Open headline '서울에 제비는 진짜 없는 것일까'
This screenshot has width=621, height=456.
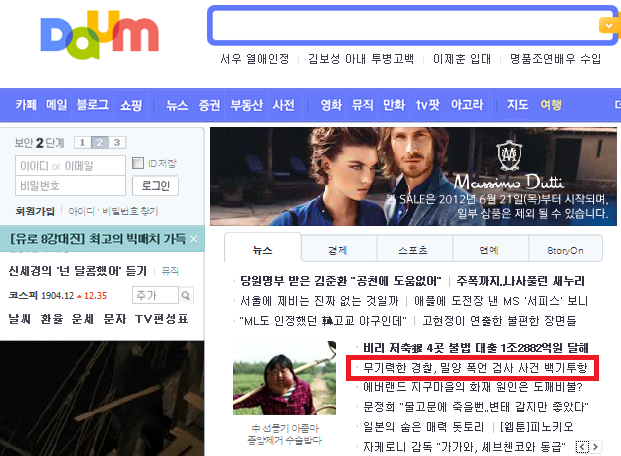(319, 301)
